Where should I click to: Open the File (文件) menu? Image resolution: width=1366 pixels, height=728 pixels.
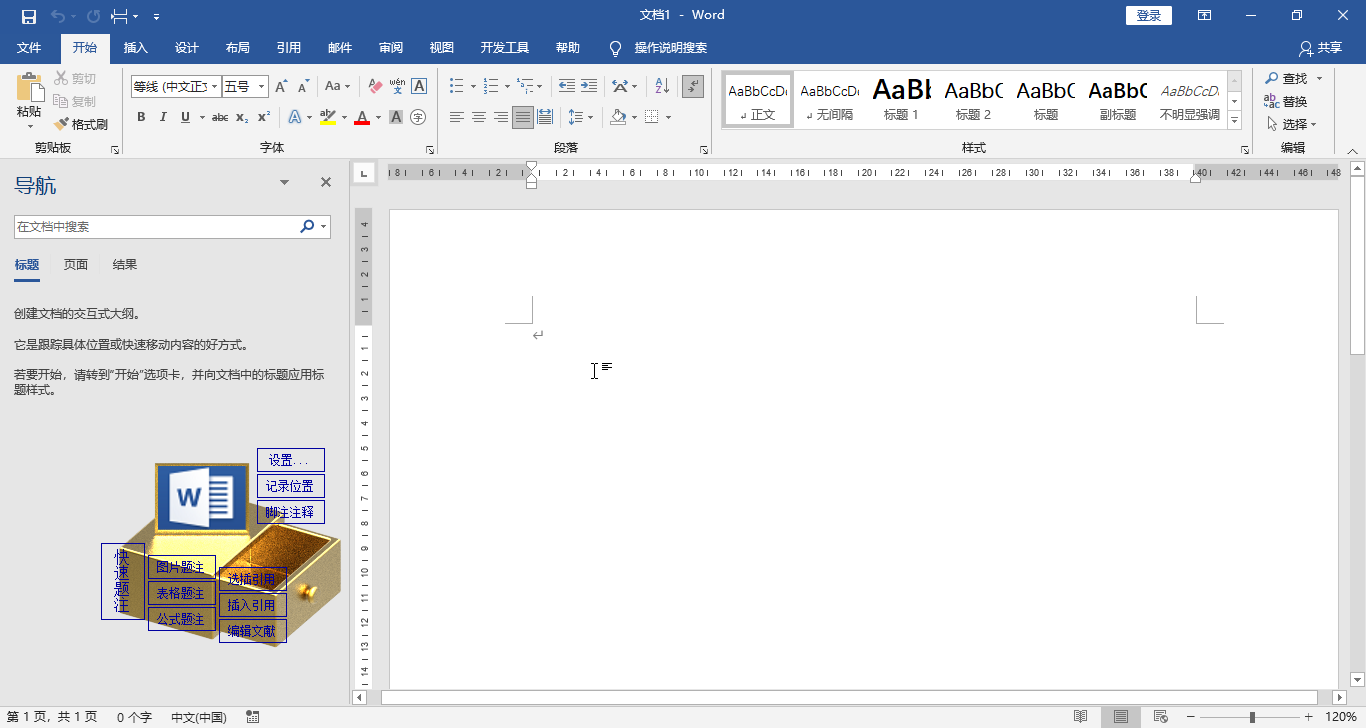[29, 48]
